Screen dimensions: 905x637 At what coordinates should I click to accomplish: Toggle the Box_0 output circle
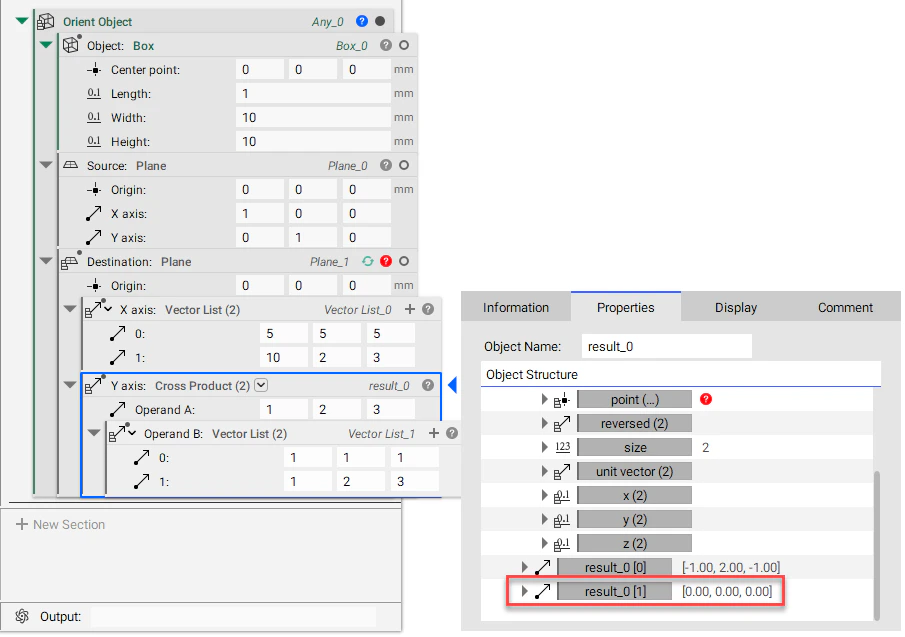coord(404,45)
